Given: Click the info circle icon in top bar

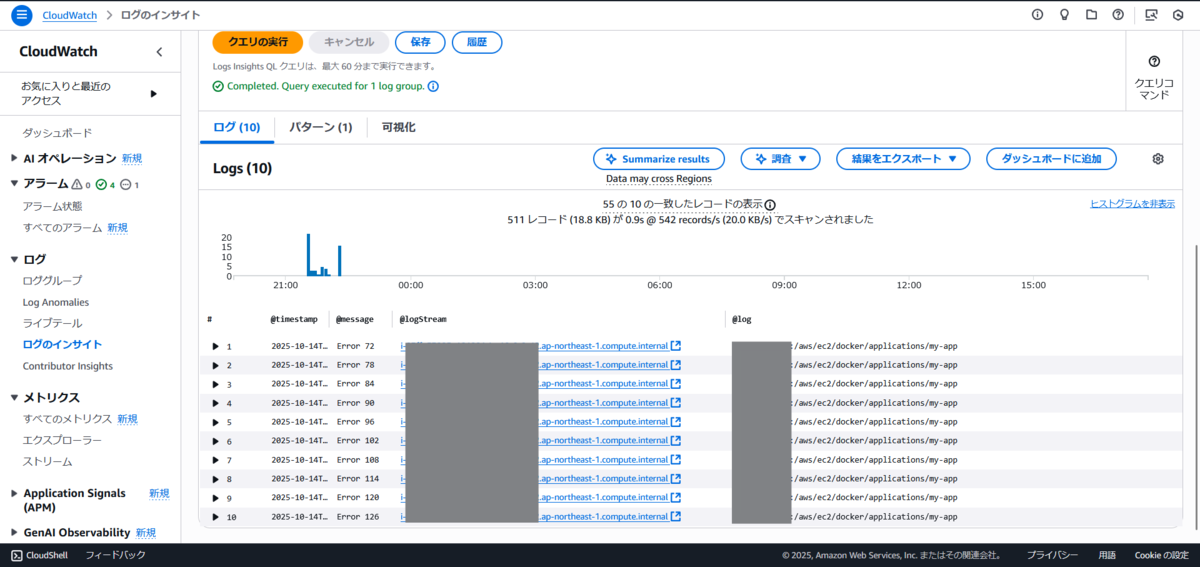Looking at the screenshot, I should point(1037,15).
